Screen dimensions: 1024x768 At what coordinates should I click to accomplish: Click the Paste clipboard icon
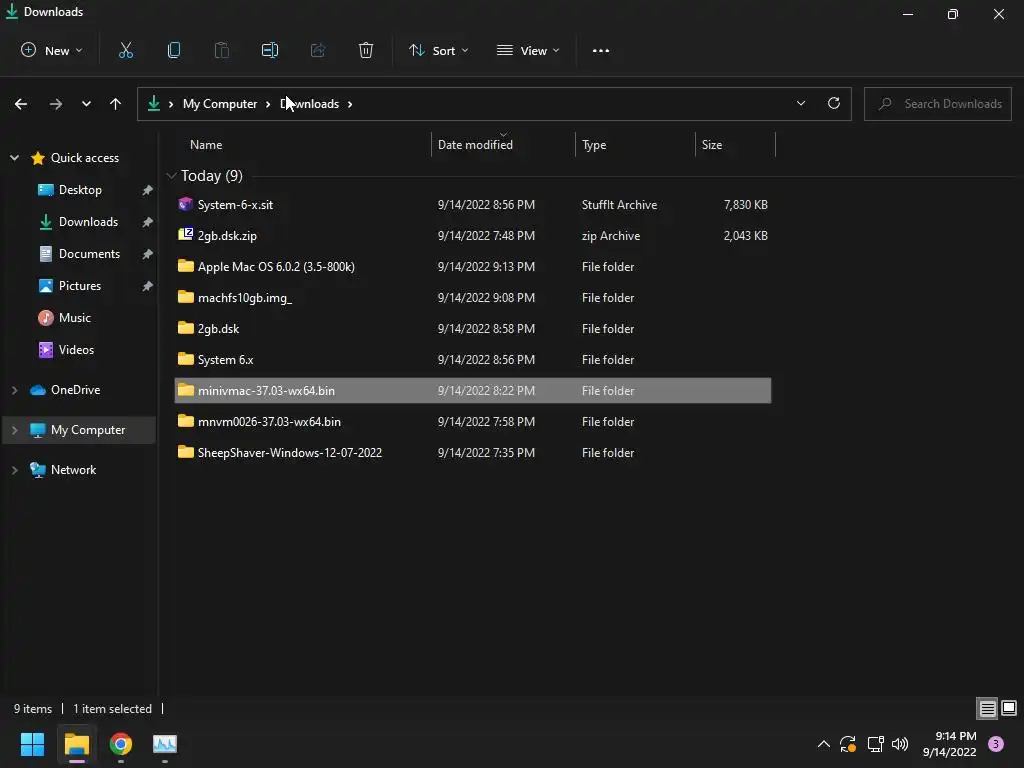222,50
